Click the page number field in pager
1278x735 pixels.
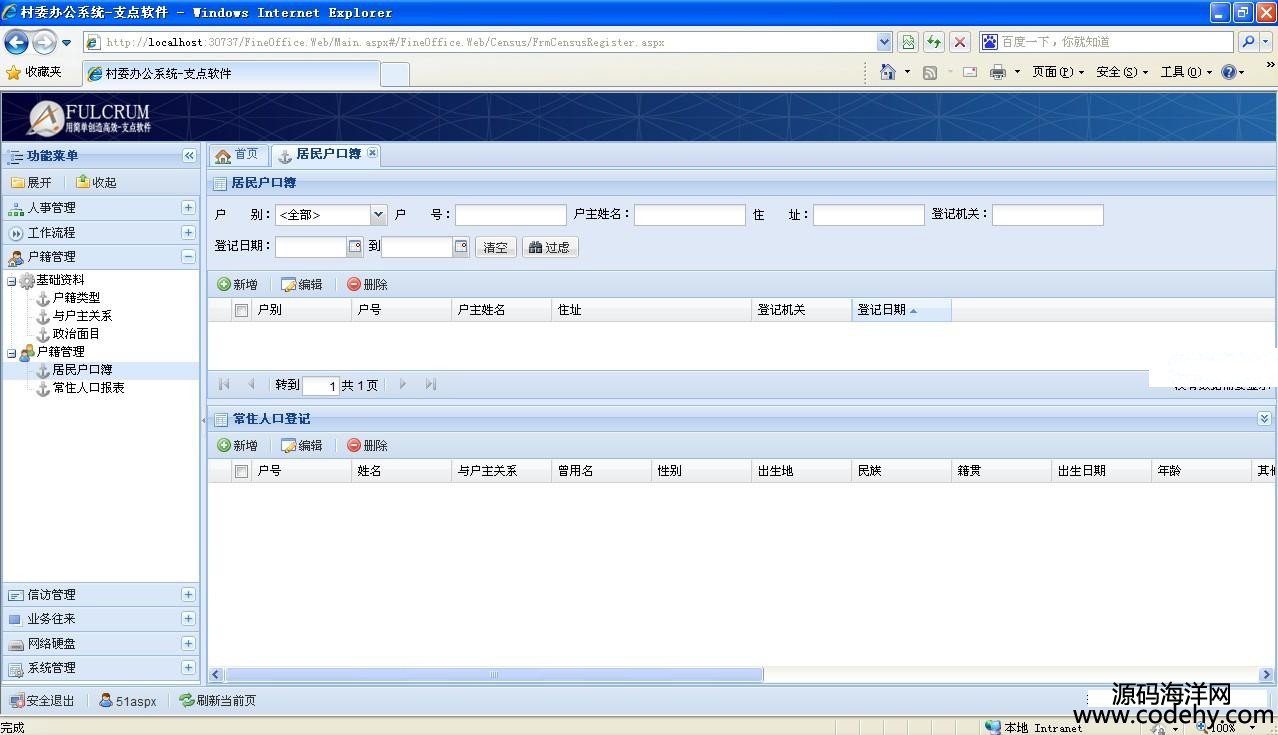(321, 385)
